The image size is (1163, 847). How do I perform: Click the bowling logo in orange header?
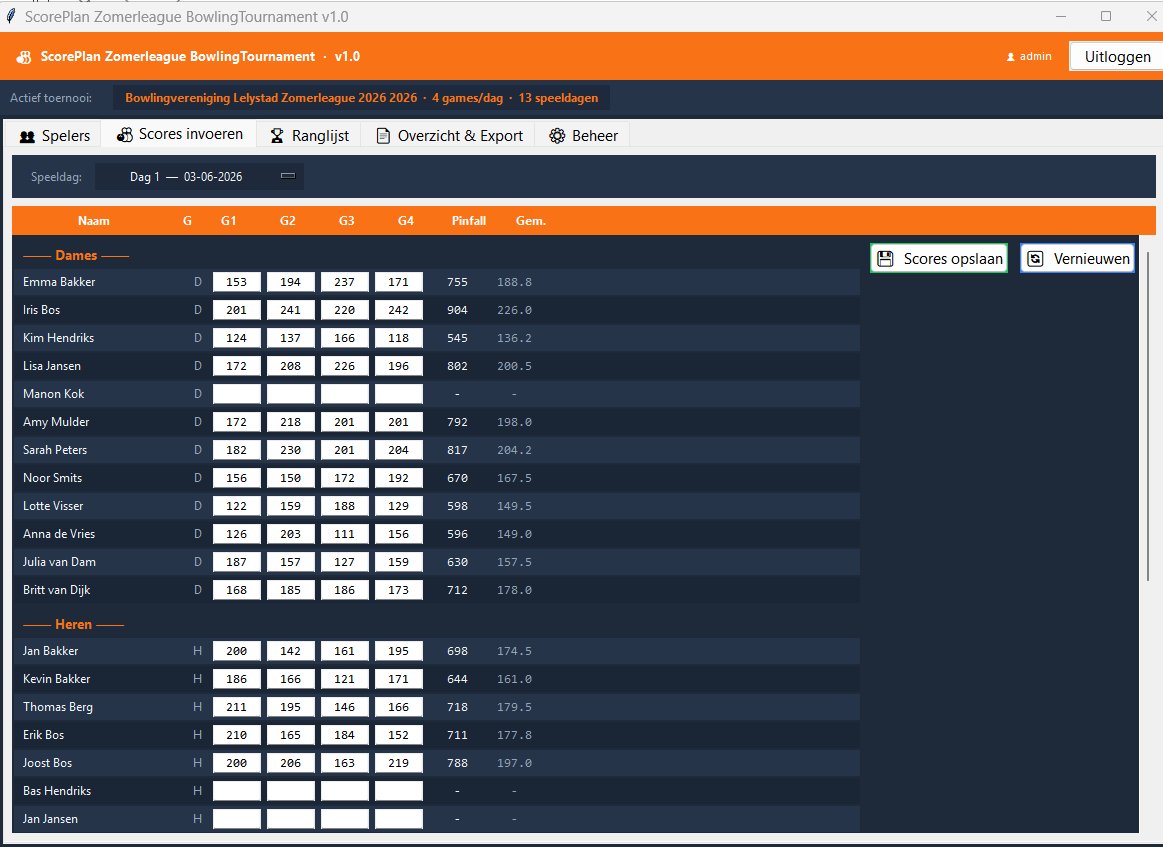coord(24,57)
